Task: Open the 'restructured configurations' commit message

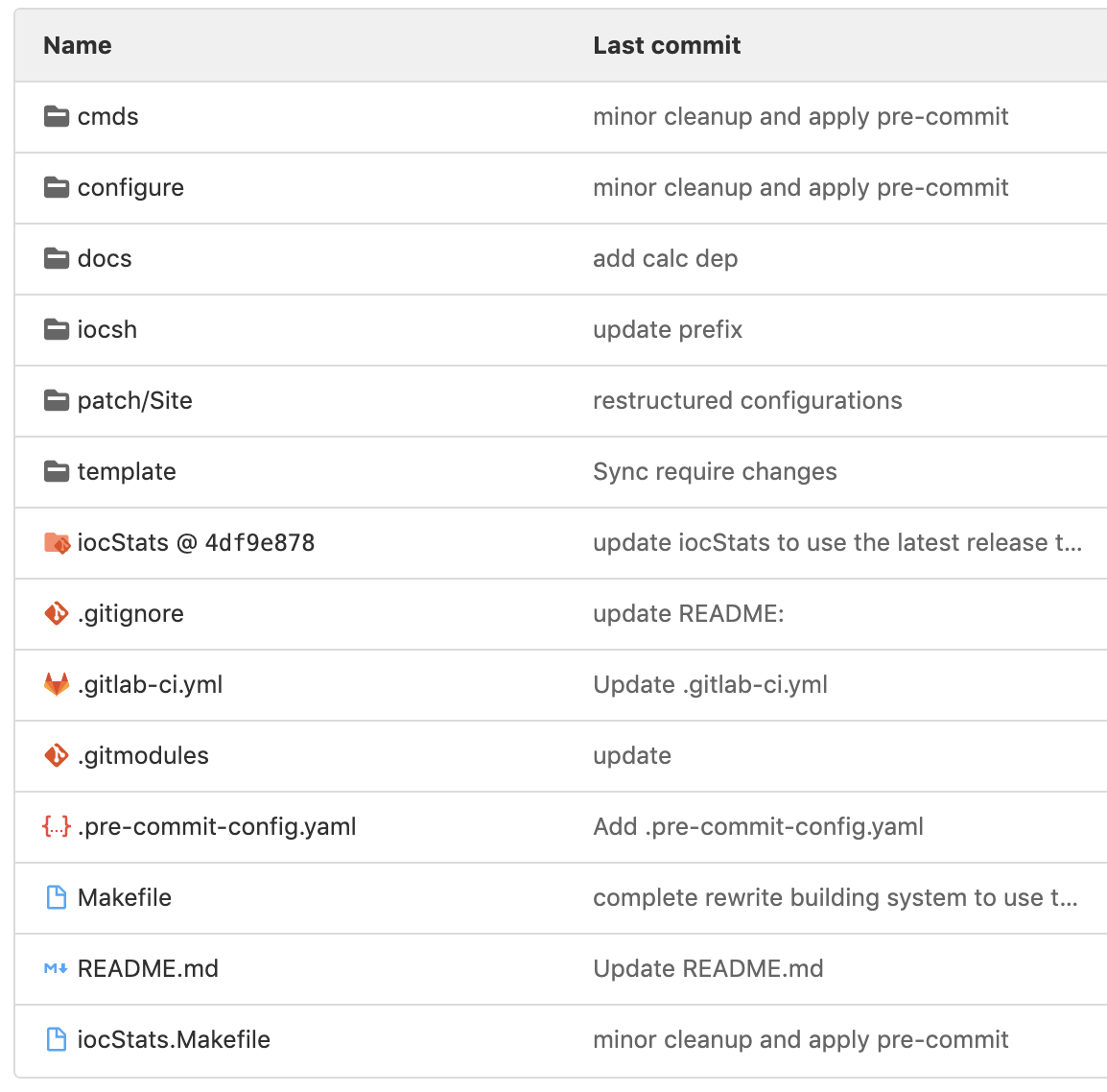Action: tap(747, 401)
